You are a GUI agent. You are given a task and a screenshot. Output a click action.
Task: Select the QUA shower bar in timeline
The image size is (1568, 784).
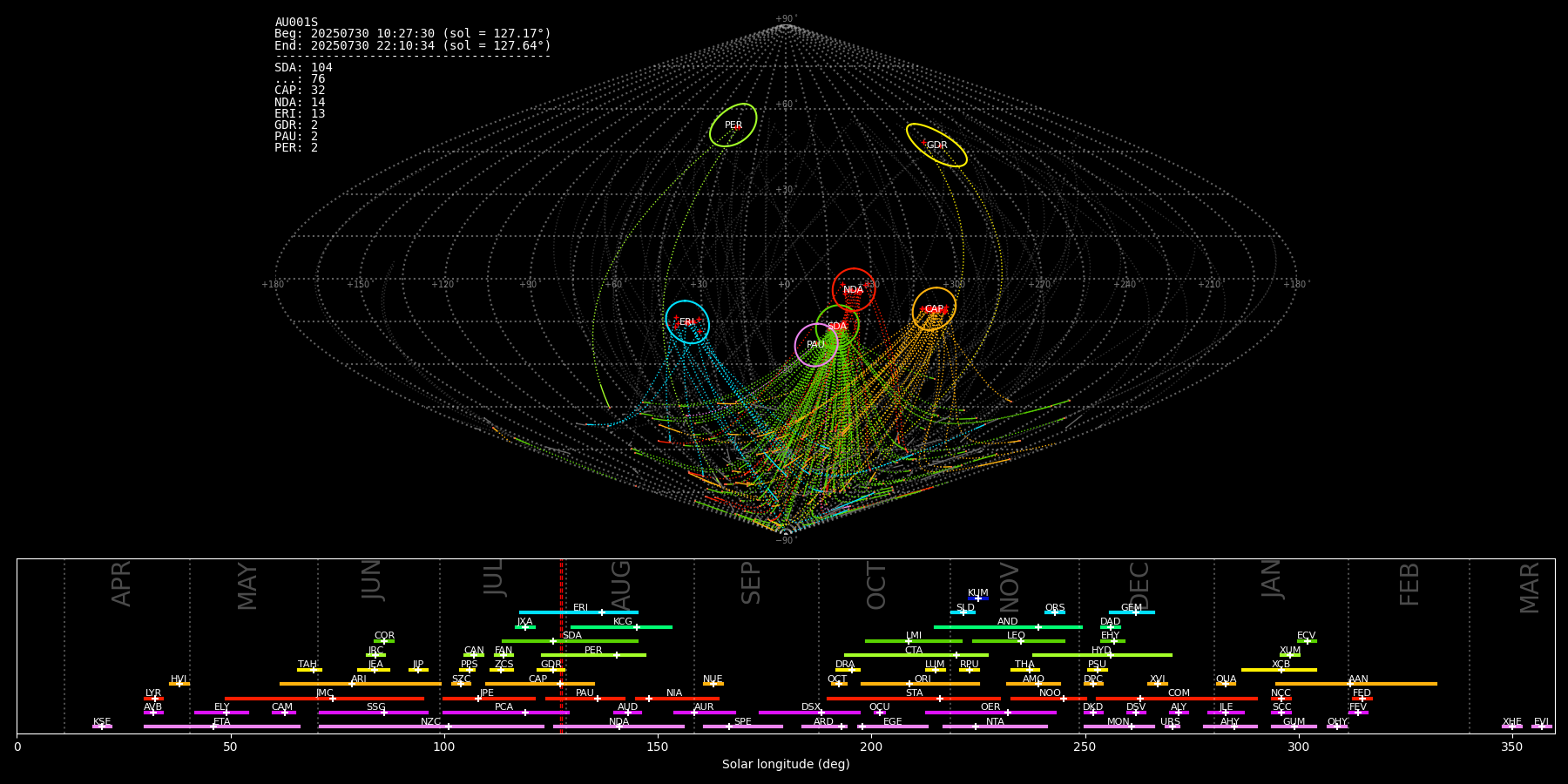tap(1226, 684)
